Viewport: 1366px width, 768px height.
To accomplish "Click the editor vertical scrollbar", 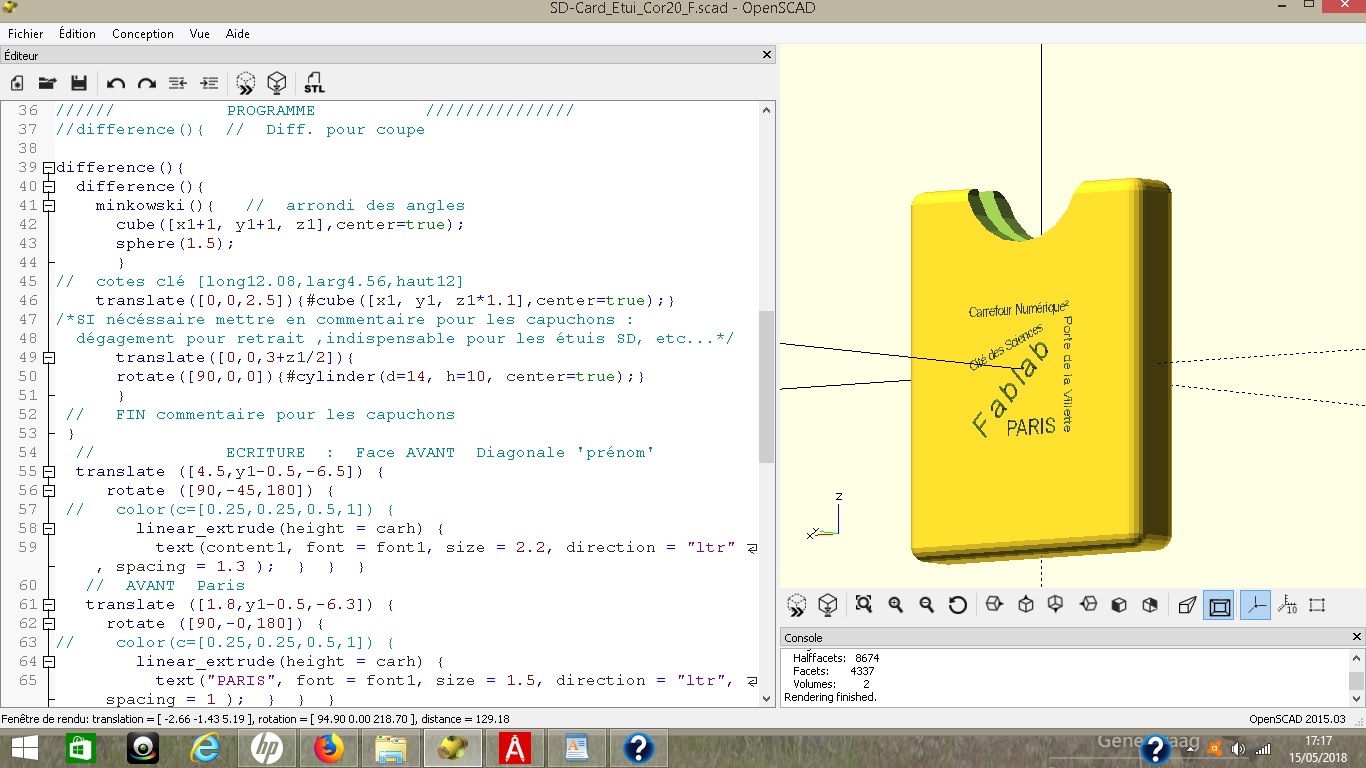I will tap(767, 386).
